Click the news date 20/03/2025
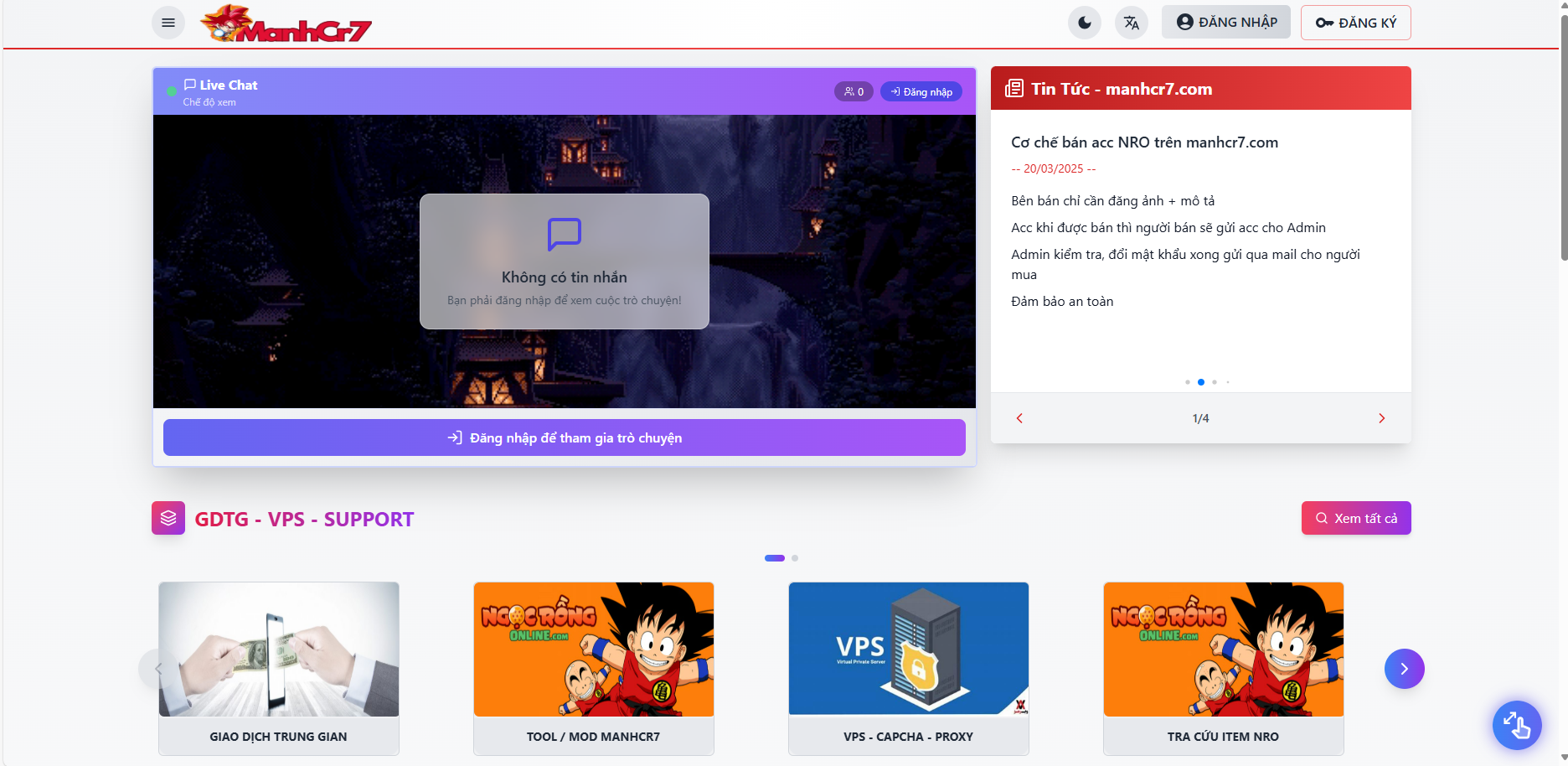This screenshot has height=766, width=1568. [1054, 168]
